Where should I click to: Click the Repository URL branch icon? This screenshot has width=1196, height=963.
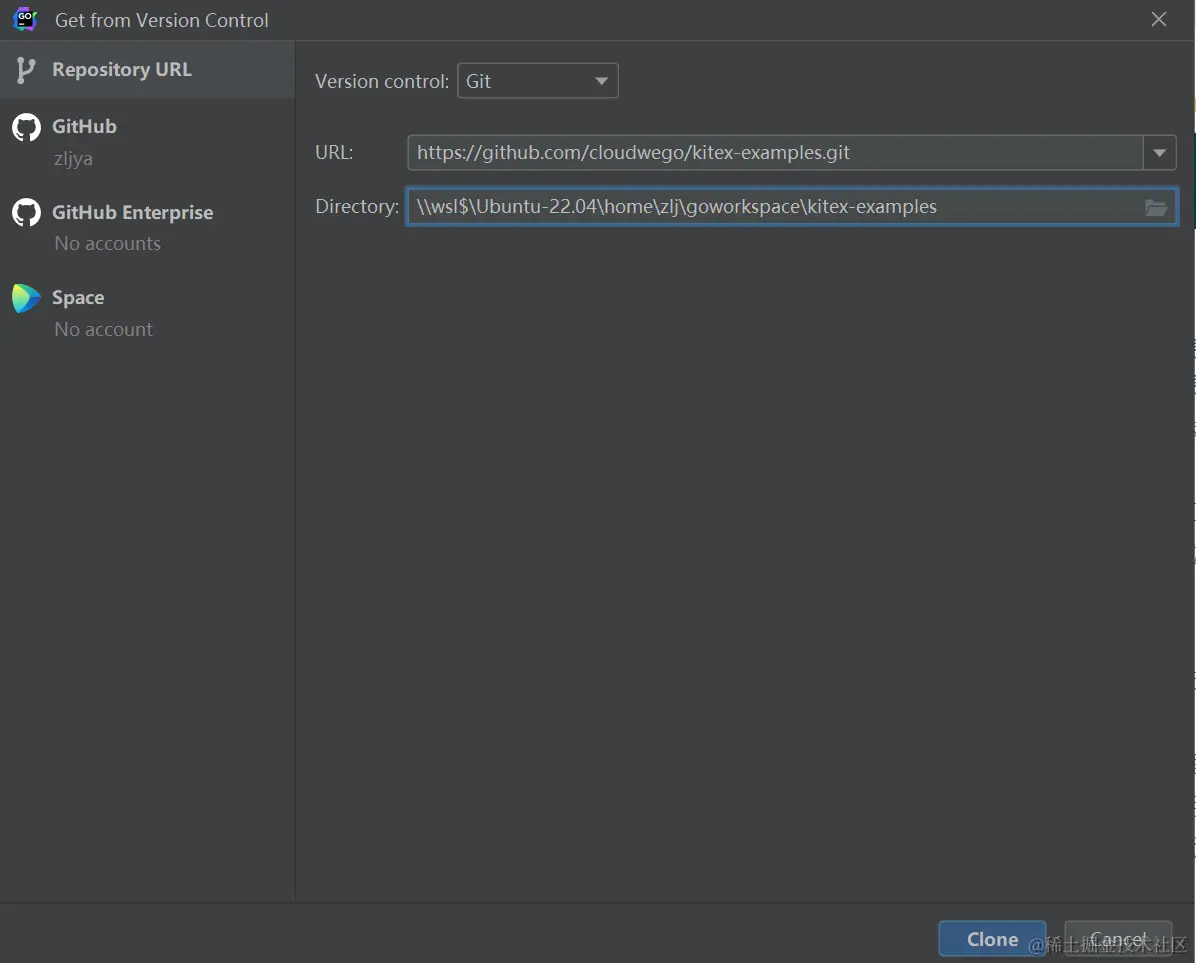click(x=25, y=70)
